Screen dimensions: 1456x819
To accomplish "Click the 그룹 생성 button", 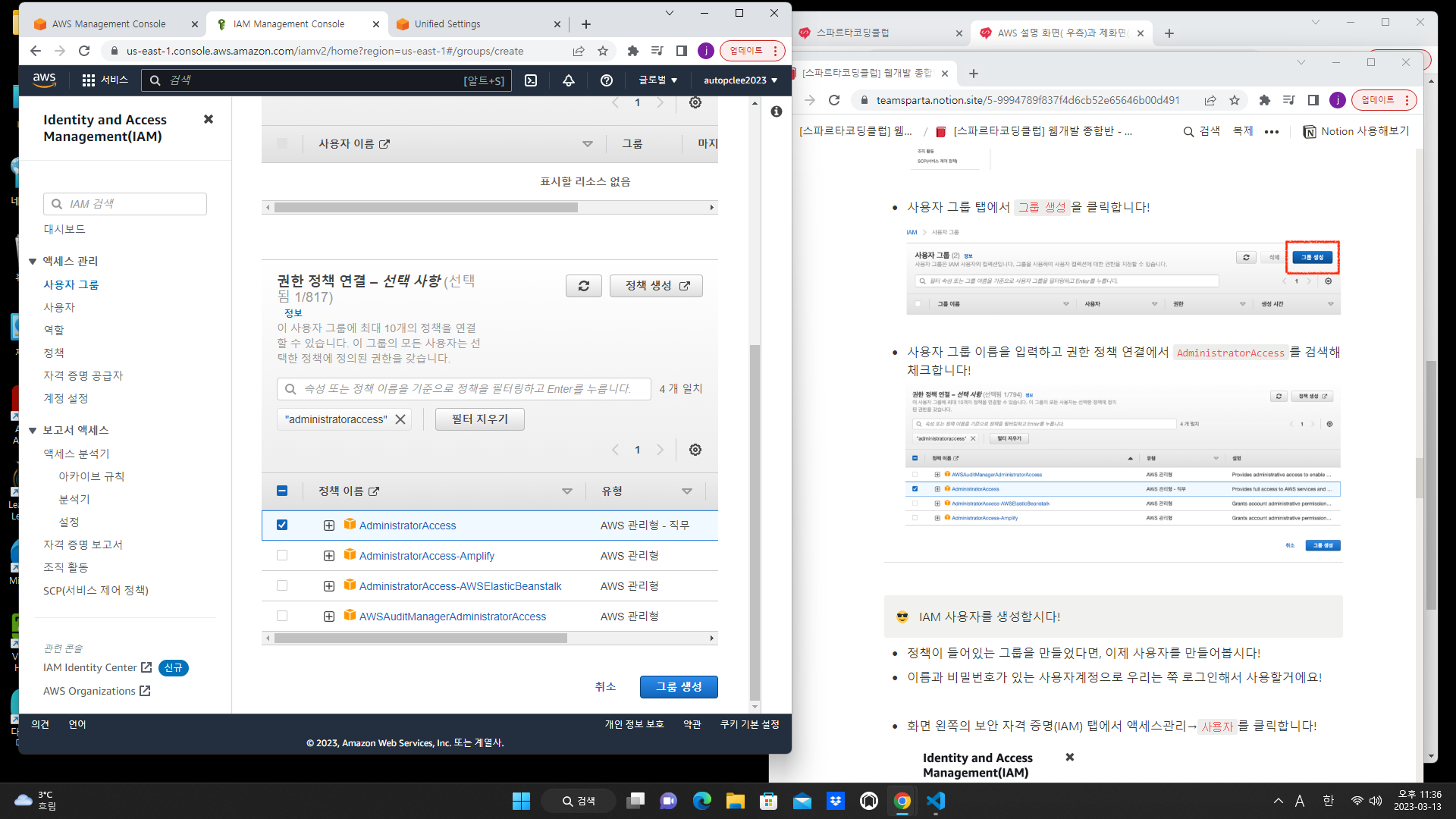I will point(679,686).
